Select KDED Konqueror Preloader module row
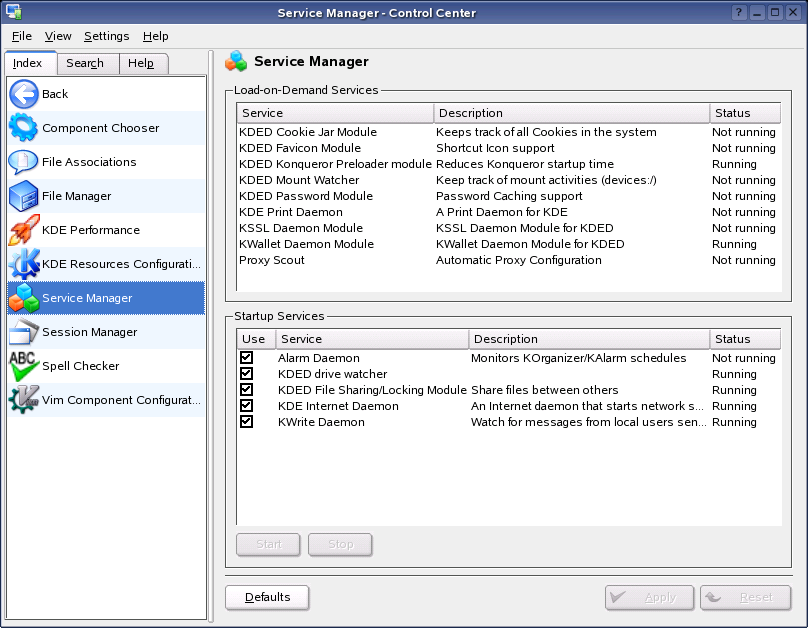 tap(509, 164)
